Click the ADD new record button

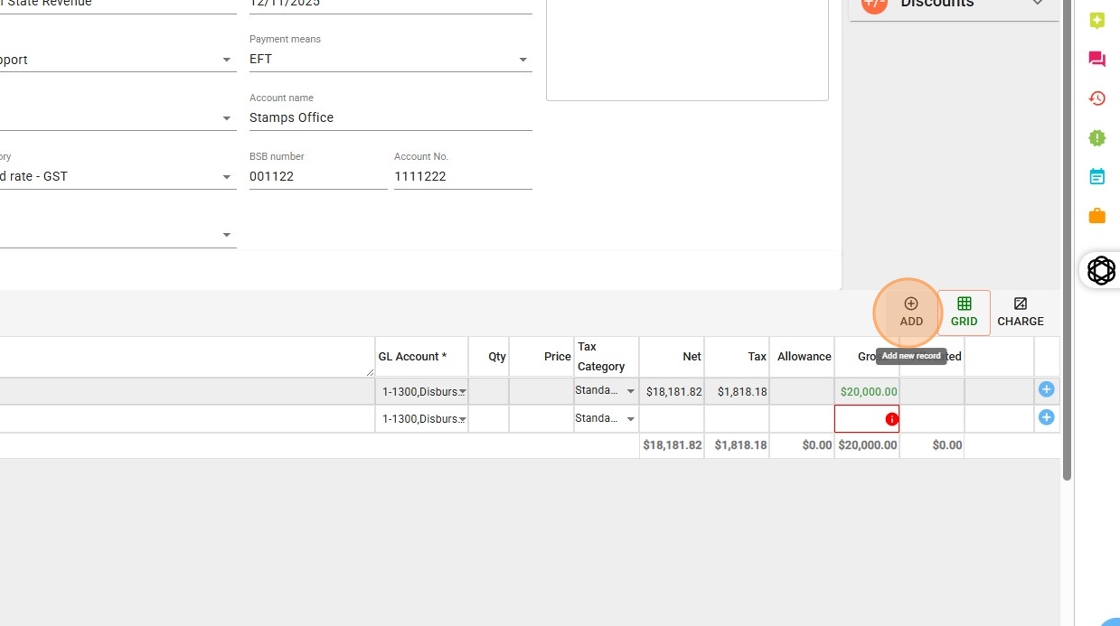[910, 311]
